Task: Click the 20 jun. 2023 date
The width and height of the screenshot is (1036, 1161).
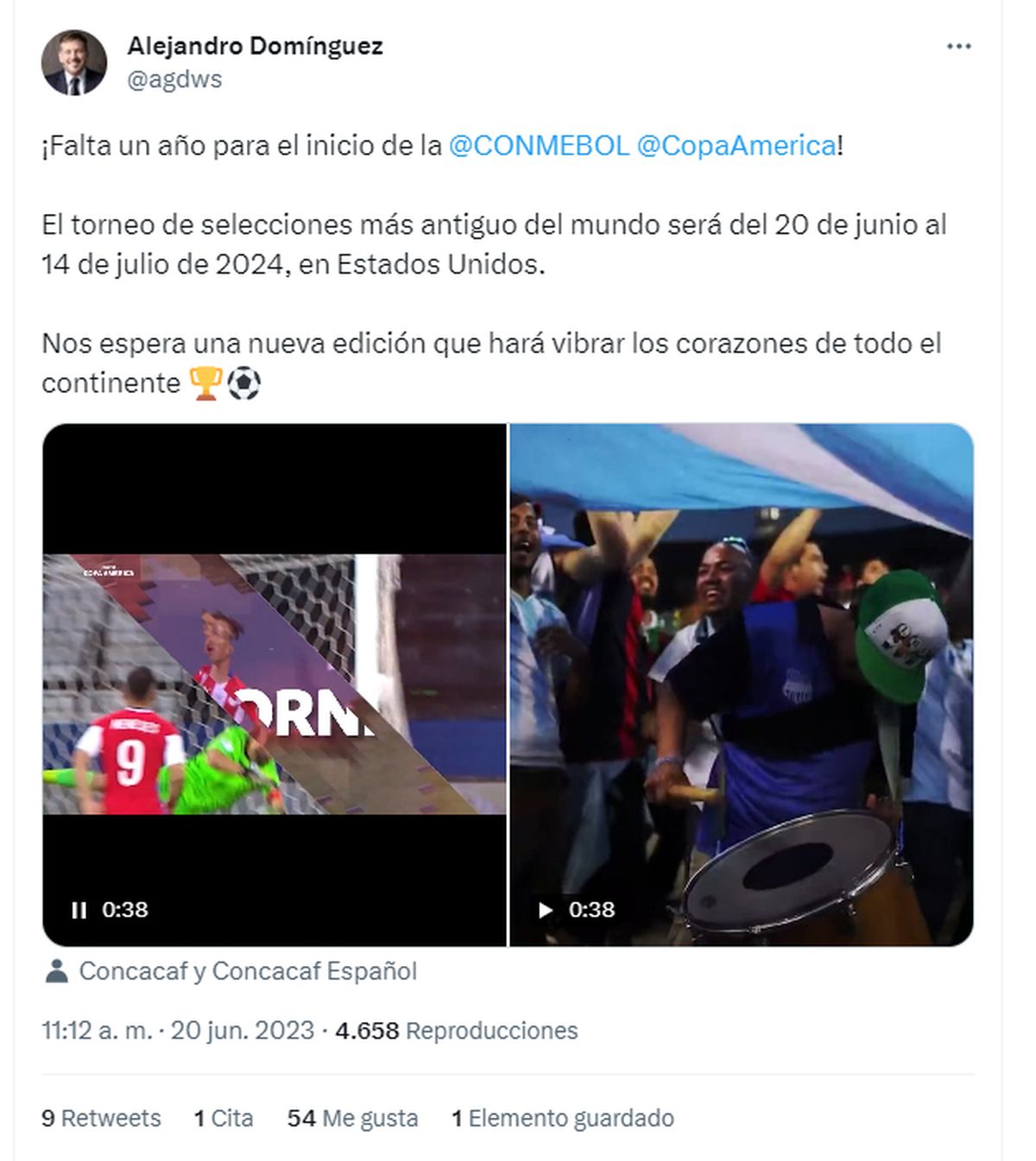Action: [x=243, y=1031]
